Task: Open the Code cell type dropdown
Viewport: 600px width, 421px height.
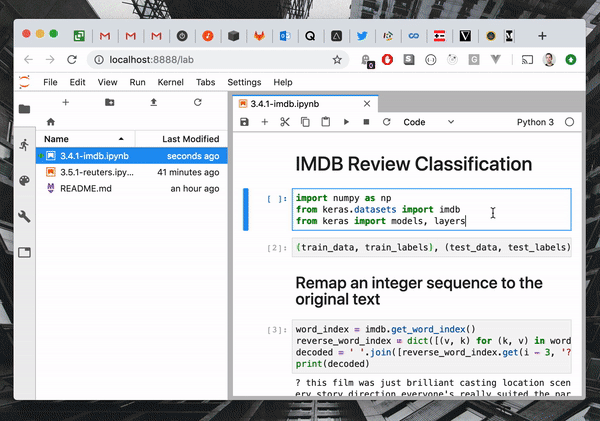Action: [x=429, y=122]
